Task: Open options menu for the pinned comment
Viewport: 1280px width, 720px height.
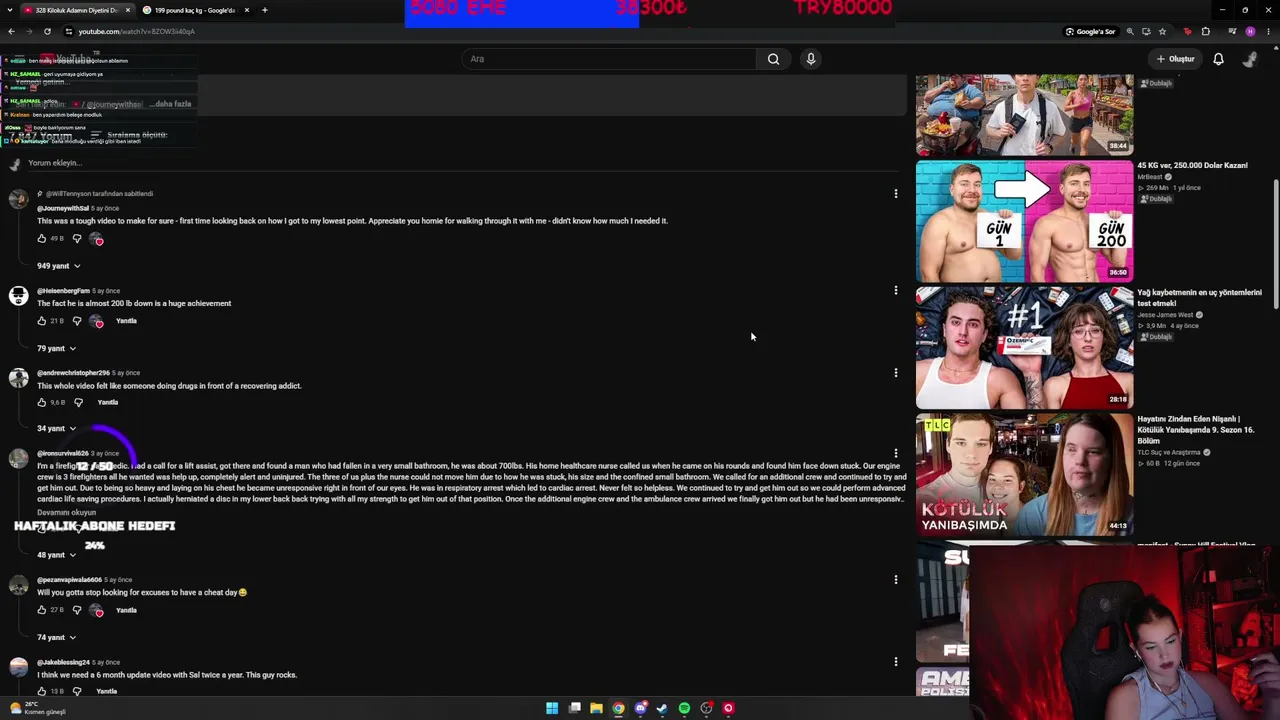Action: 896,194
